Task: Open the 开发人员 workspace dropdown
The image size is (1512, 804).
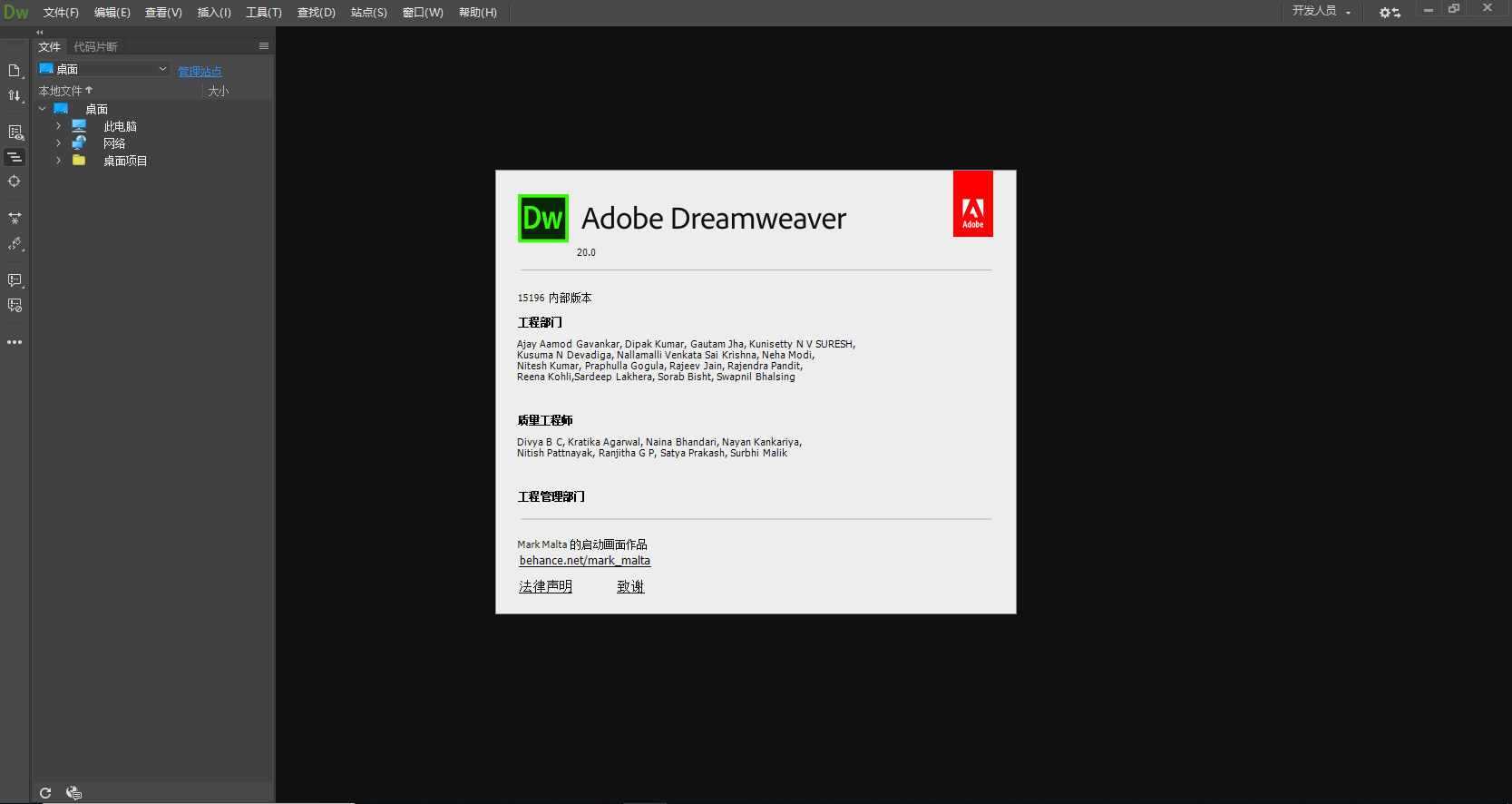Action: [x=1322, y=11]
